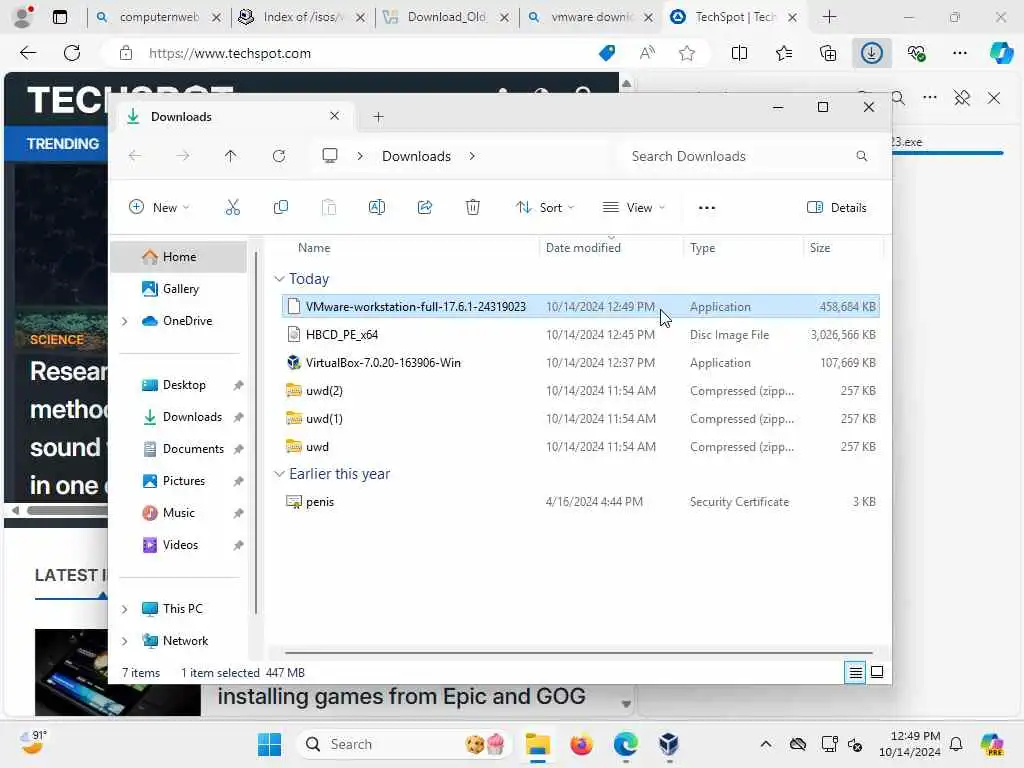Open the View dropdown menu
This screenshot has width=1024, height=768.
pyautogui.click(x=633, y=208)
